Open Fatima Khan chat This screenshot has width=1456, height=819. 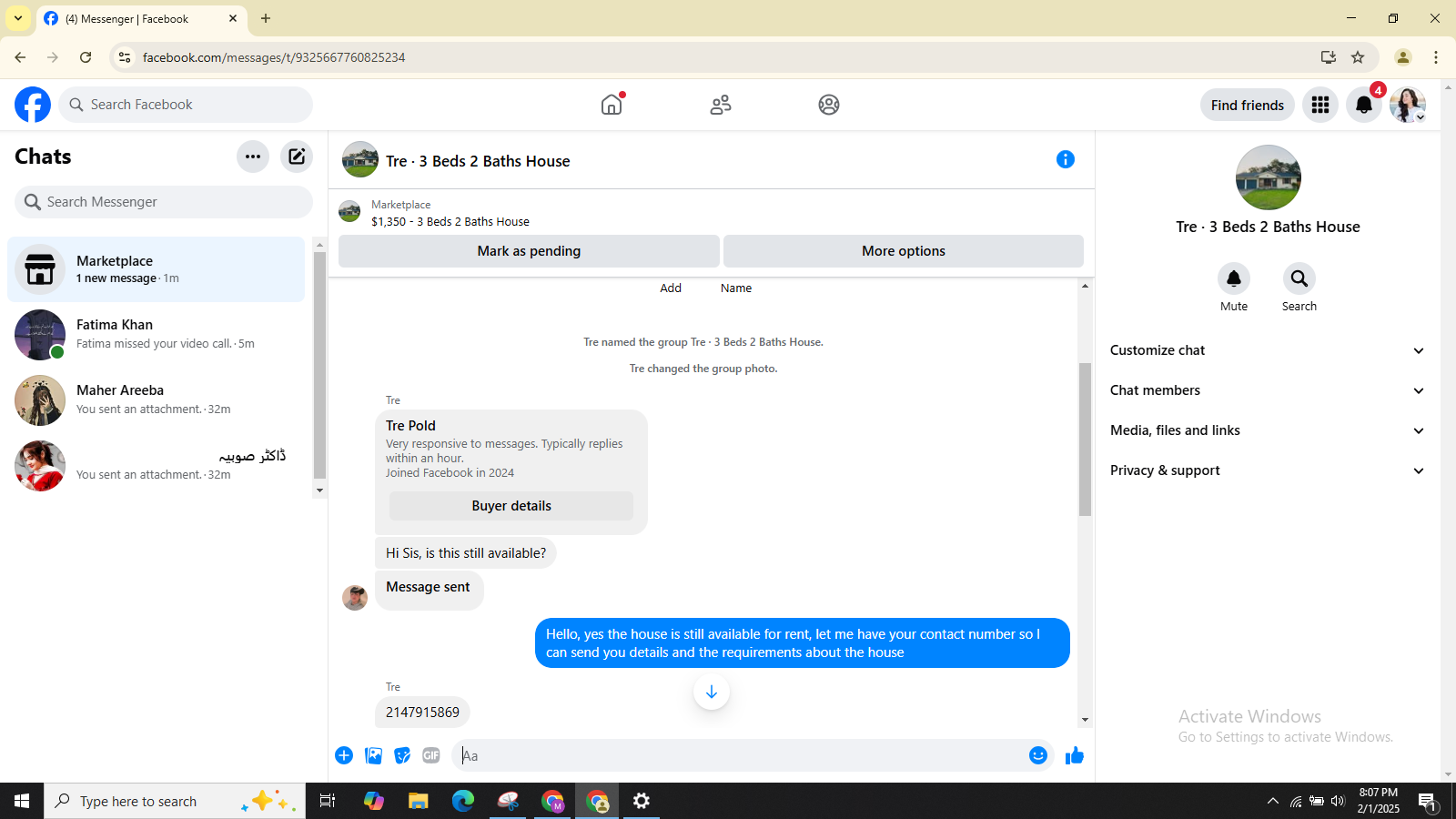157,335
